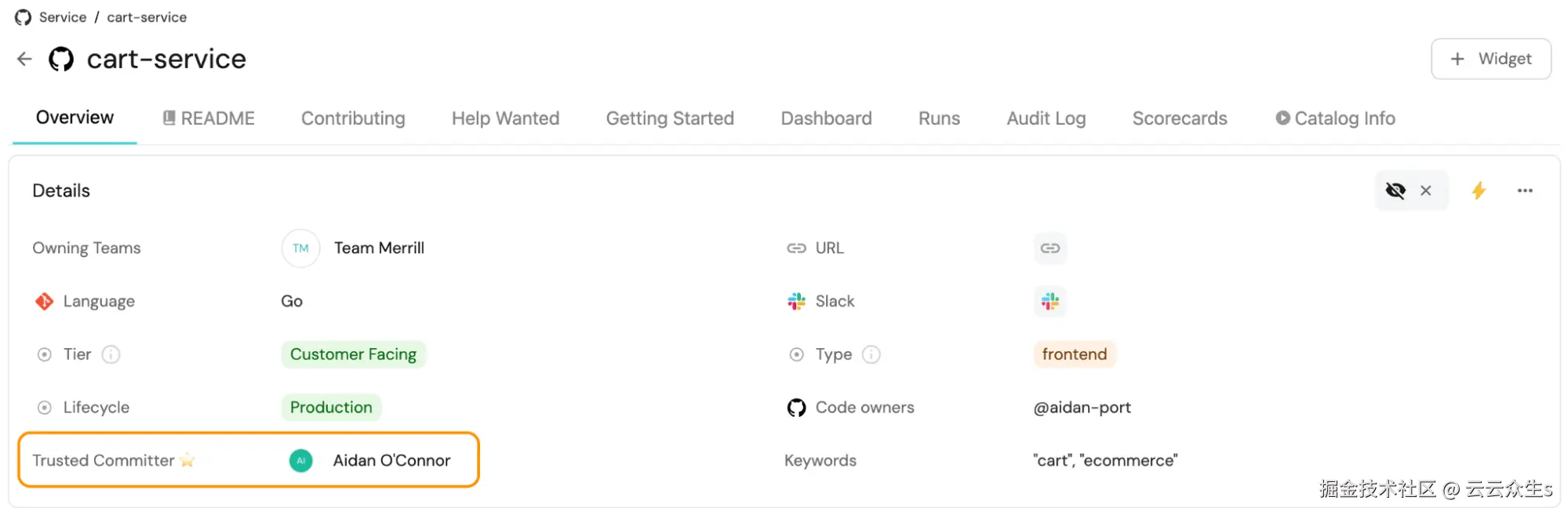
Task: Open the Service breadcrumb link
Action: coord(63,17)
